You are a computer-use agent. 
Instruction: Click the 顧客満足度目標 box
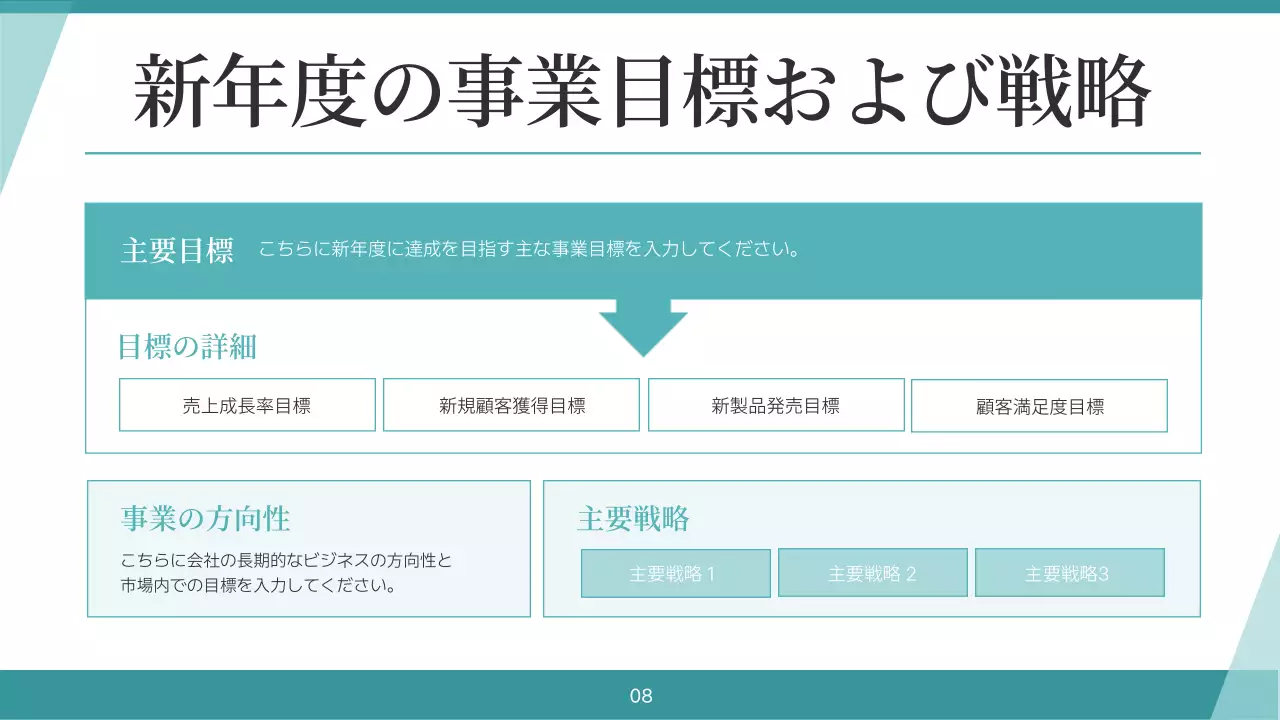click(x=1040, y=404)
